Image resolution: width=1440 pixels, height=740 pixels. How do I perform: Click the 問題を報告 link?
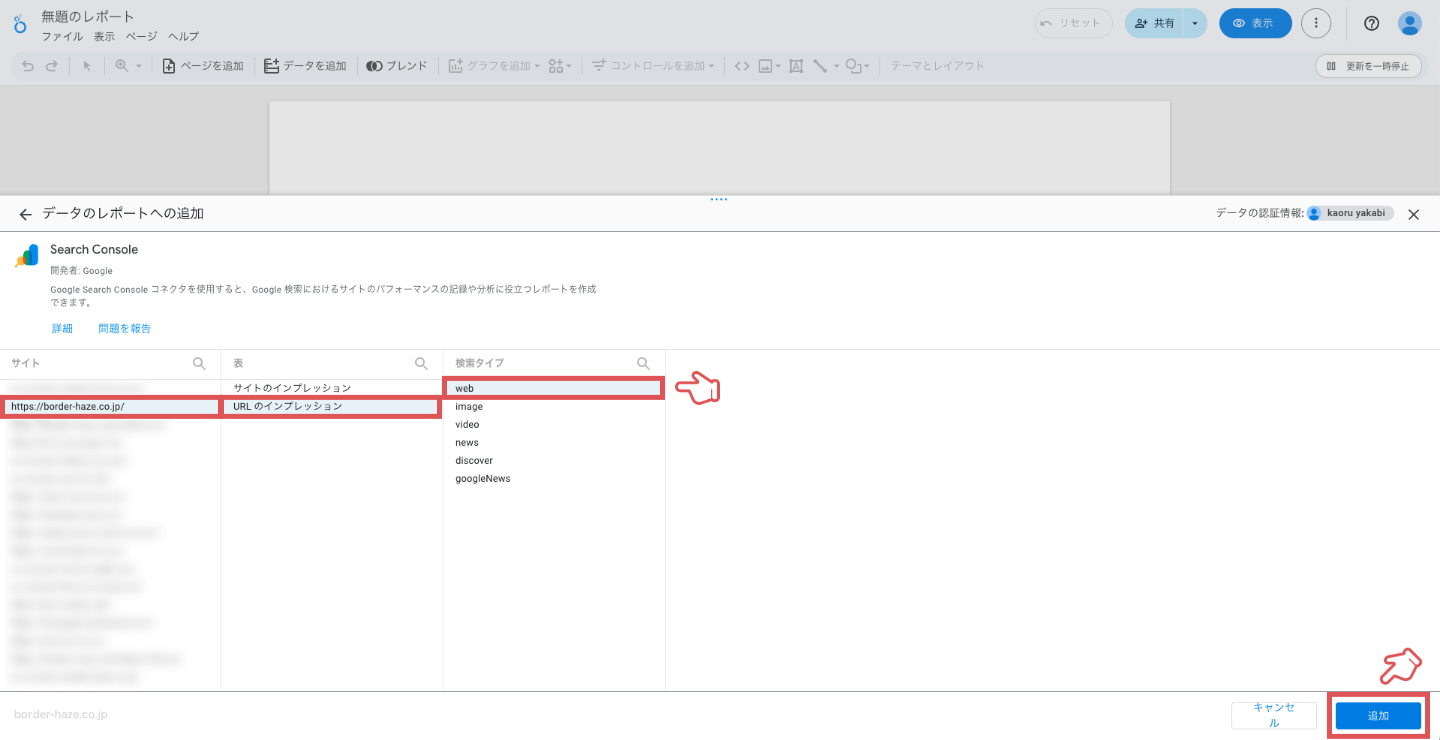pyautogui.click(x=124, y=328)
